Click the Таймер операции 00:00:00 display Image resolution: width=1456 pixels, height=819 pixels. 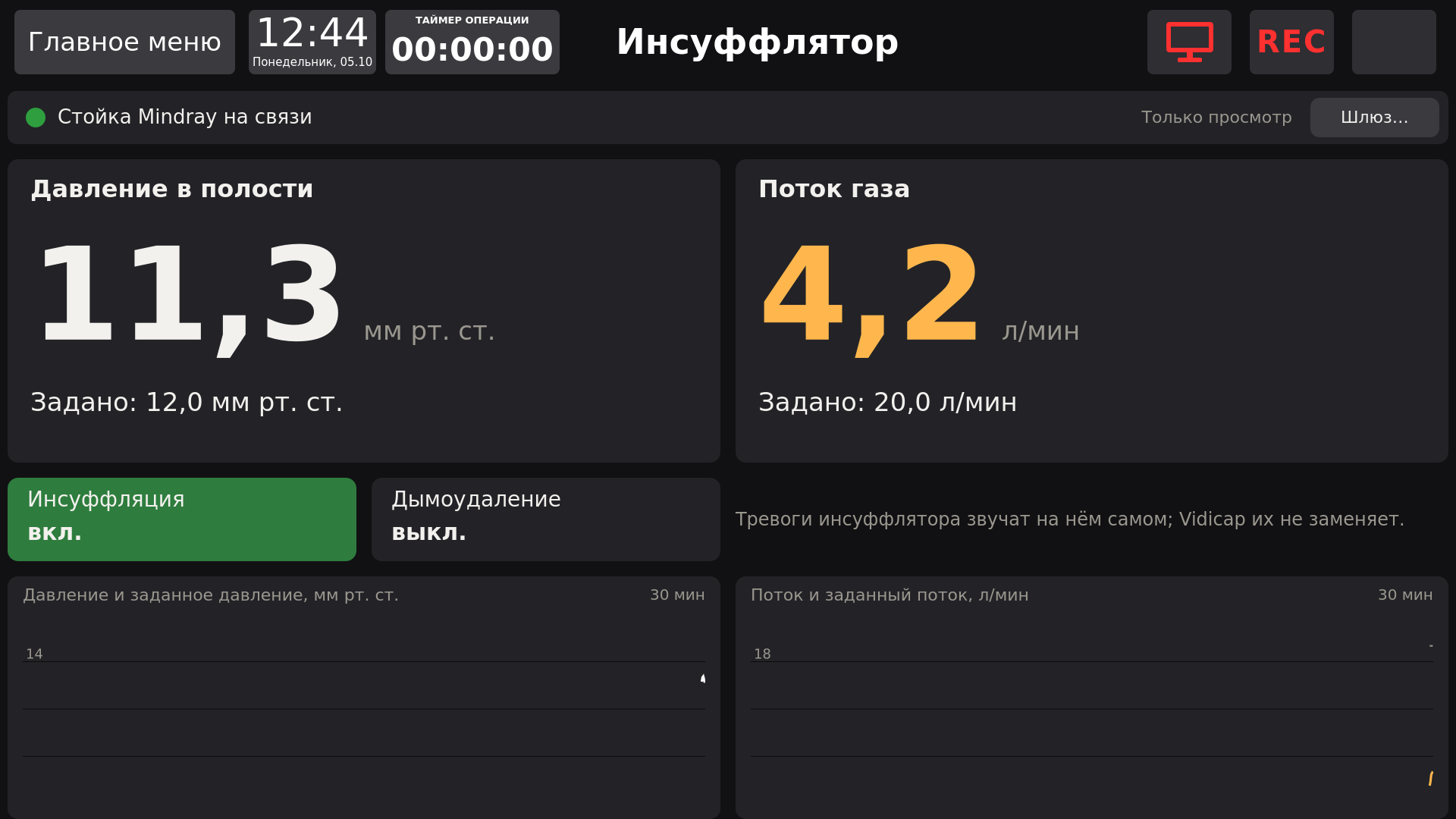pos(472,42)
